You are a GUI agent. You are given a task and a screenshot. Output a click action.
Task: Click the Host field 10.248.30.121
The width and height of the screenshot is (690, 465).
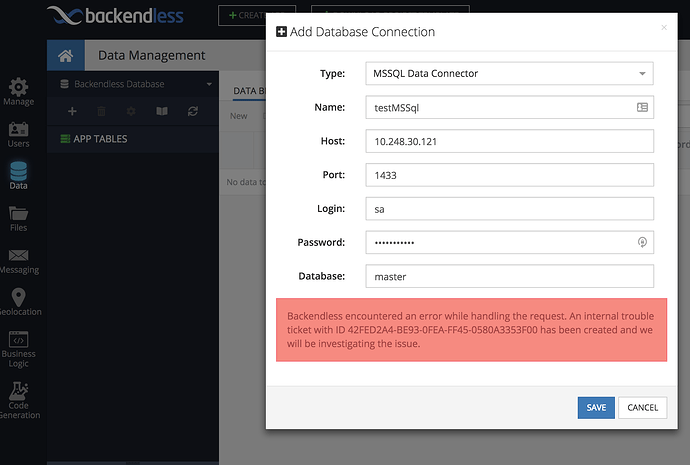(509, 141)
